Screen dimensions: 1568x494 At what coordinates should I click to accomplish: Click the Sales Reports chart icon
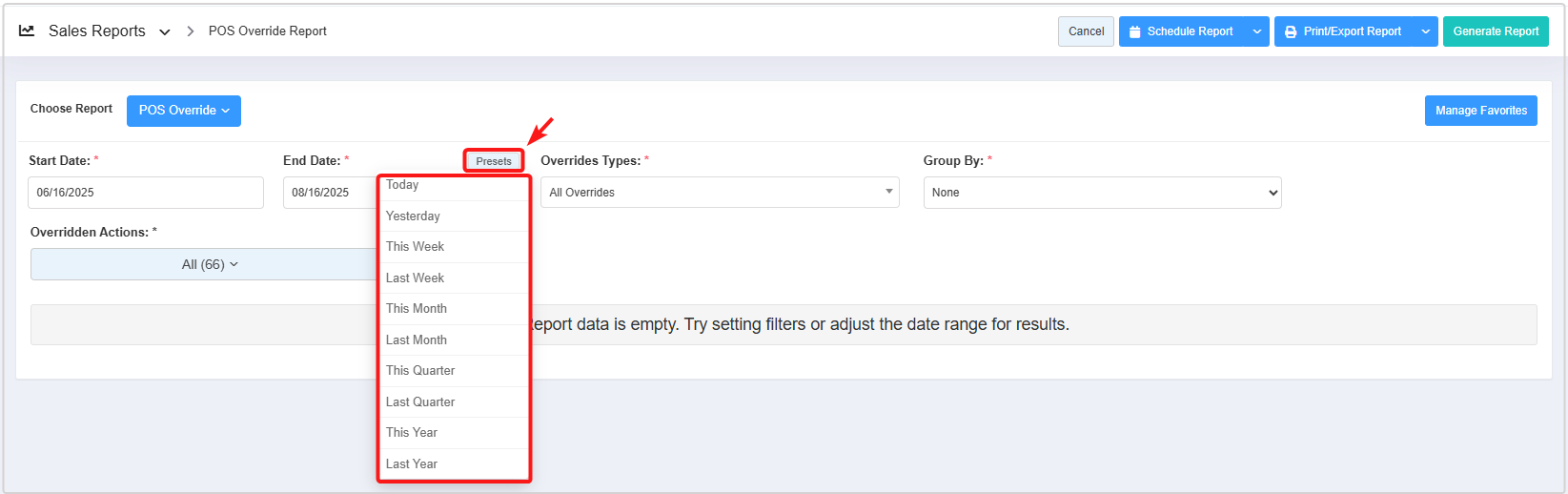click(28, 31)
